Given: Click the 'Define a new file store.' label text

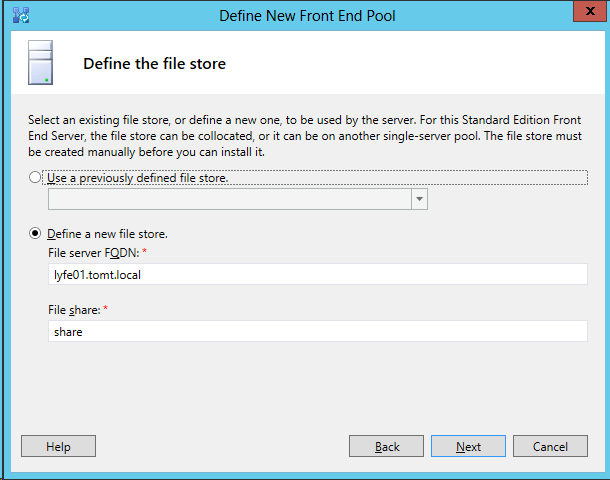Looking at the screenshot, I should (107, 234).
